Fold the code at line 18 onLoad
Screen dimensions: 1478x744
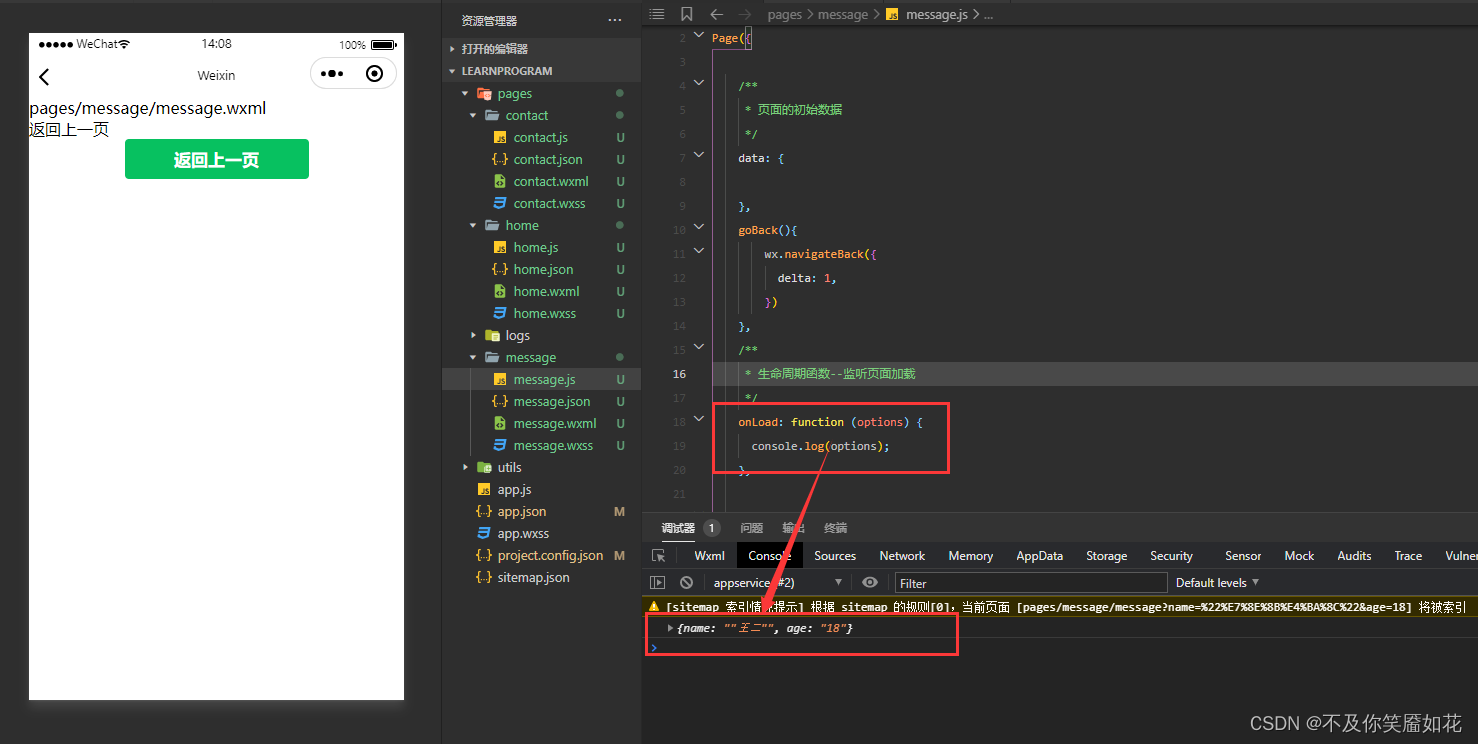tap(699, 421)
